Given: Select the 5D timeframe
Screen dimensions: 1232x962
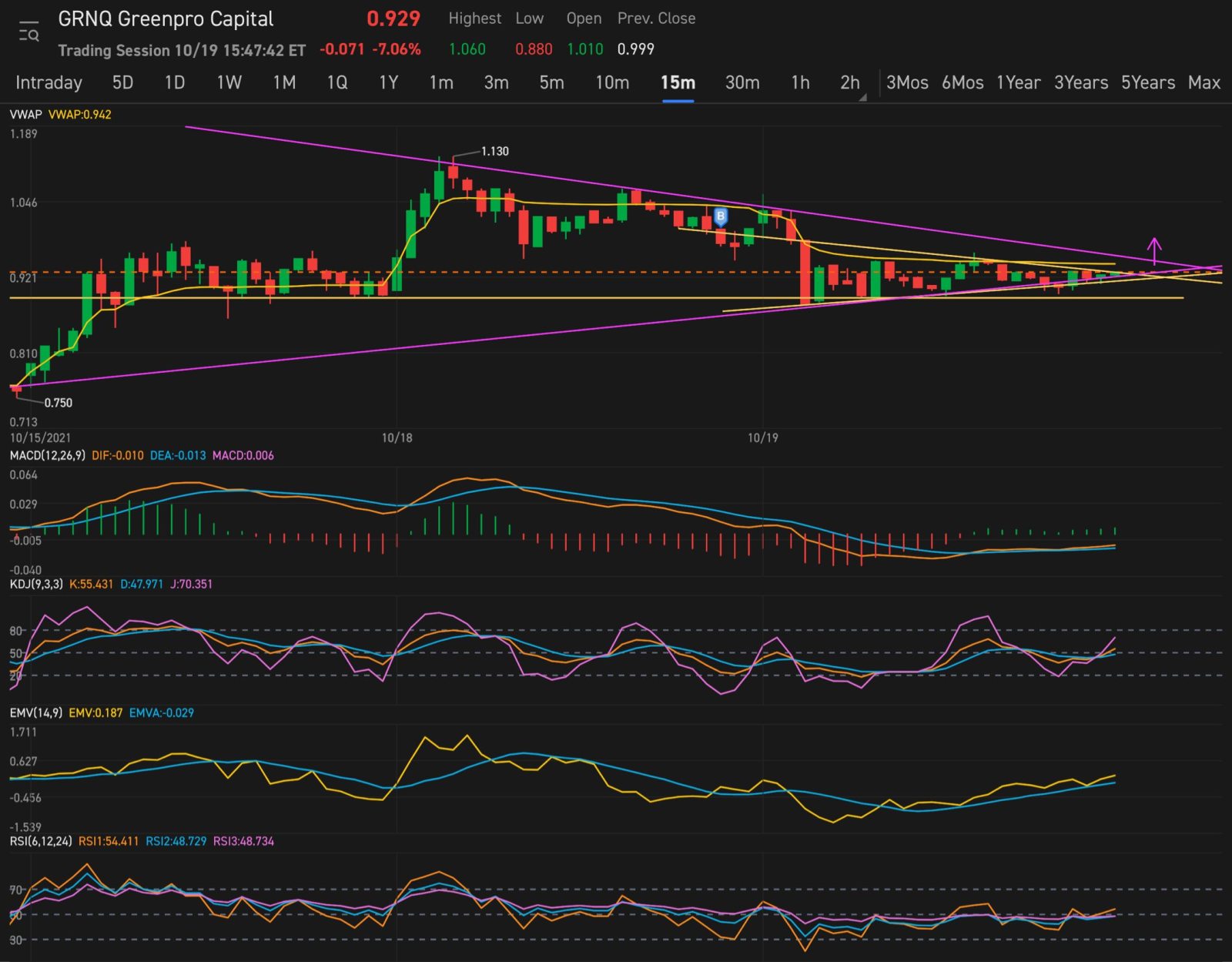Looking at the screenshot, I should [122, 82].
